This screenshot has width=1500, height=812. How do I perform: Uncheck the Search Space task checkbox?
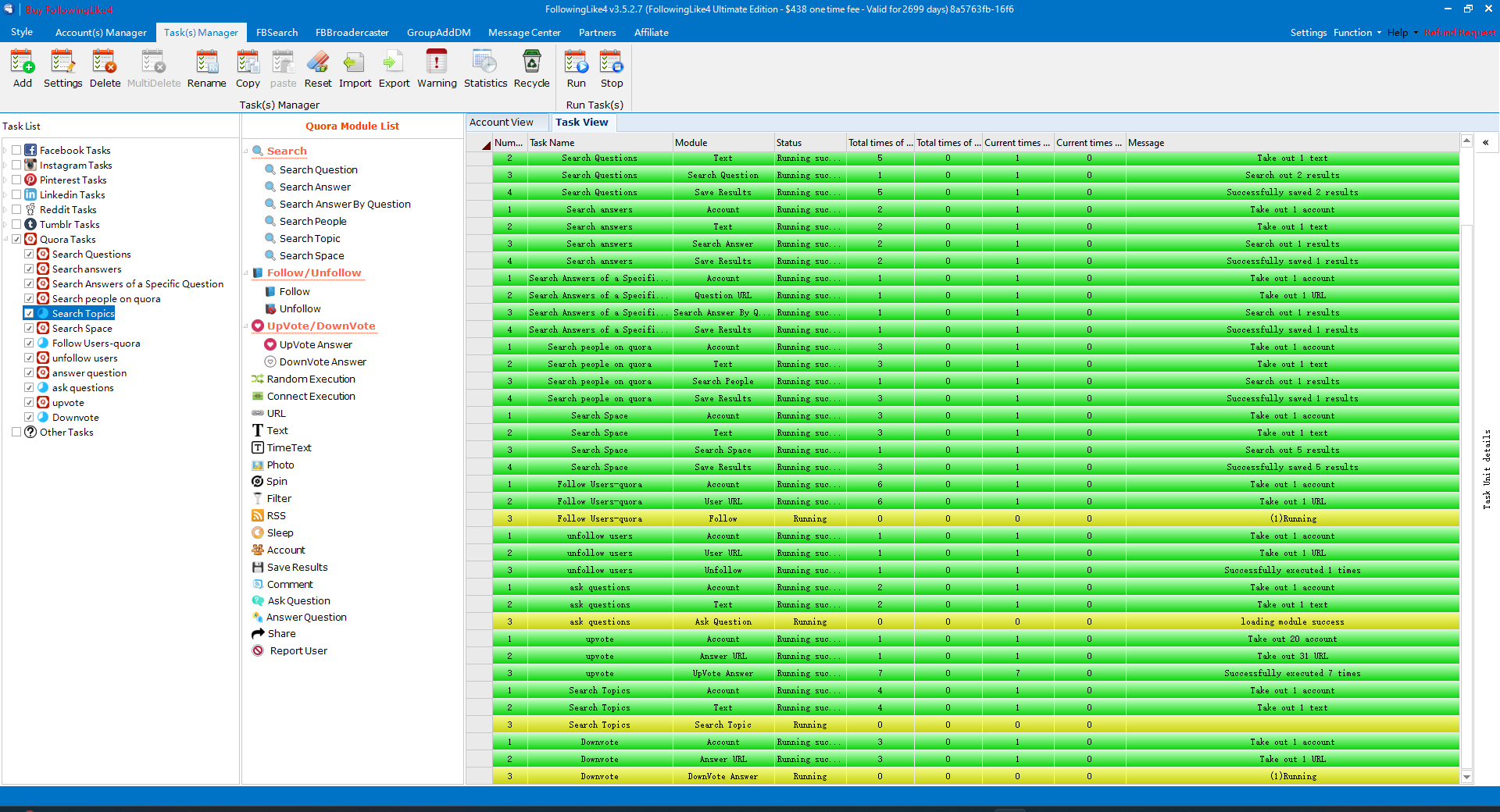tap(29, 328)
